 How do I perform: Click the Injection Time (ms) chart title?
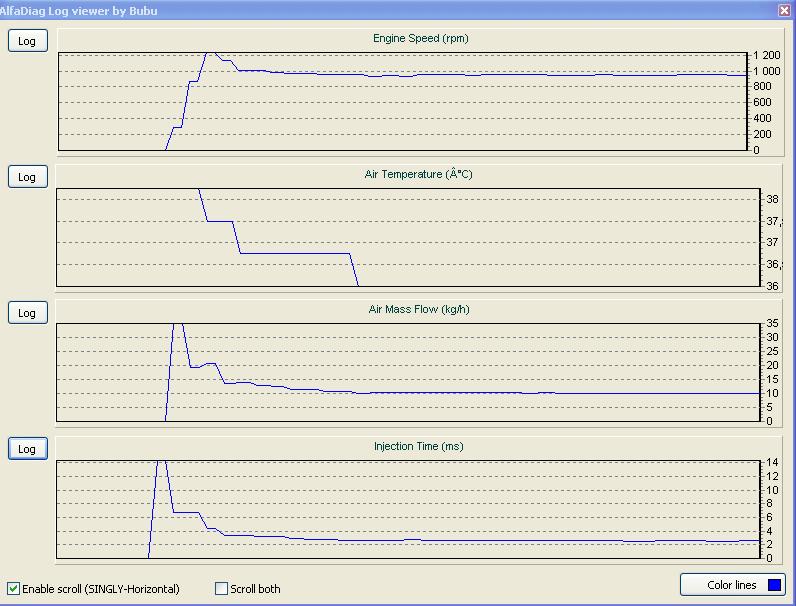tap(419, 446)
